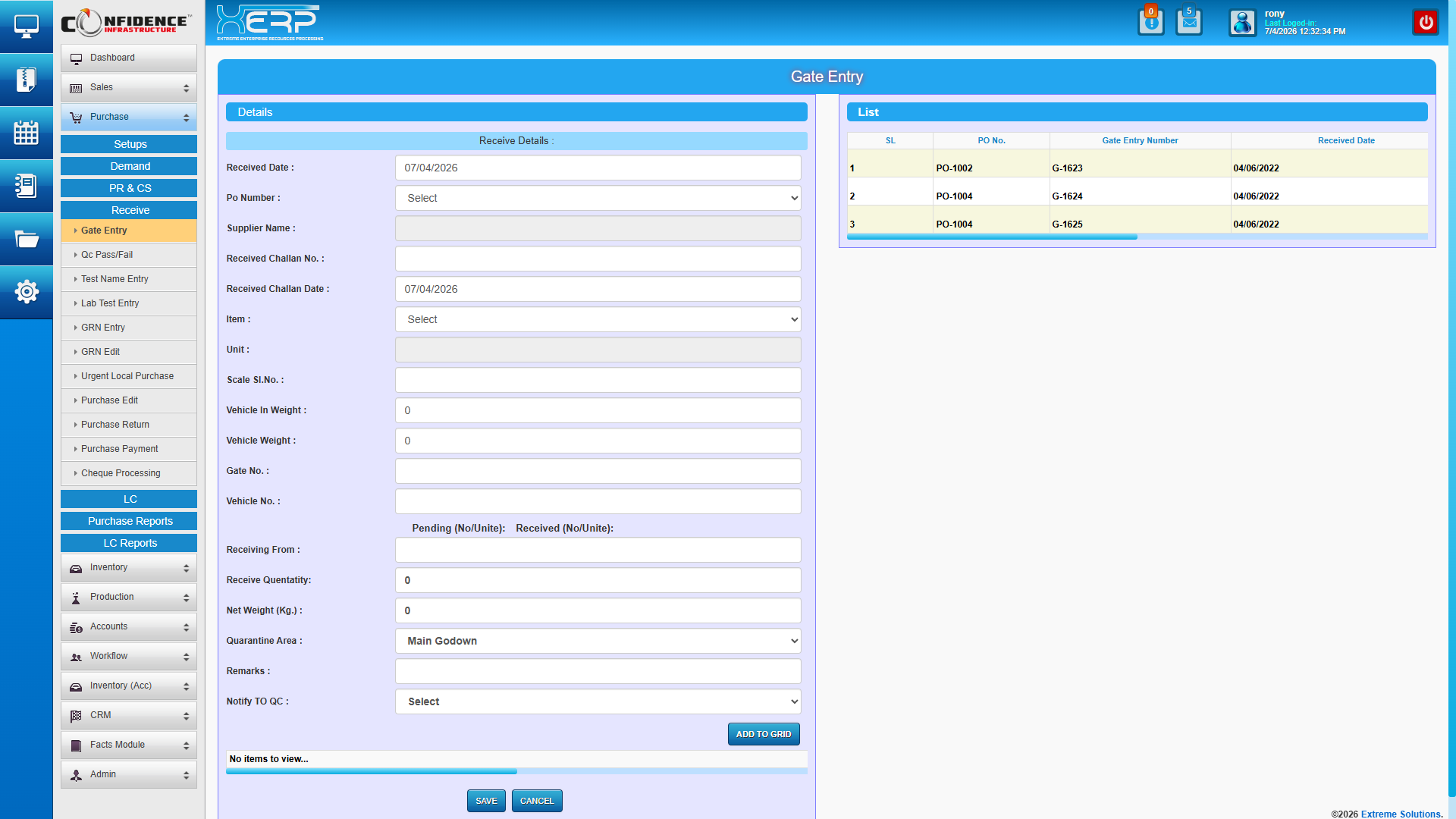The height and width of the screenshot is (819, 1456).
Task: Open the Purchase Reports section
Action: (129, 521)
